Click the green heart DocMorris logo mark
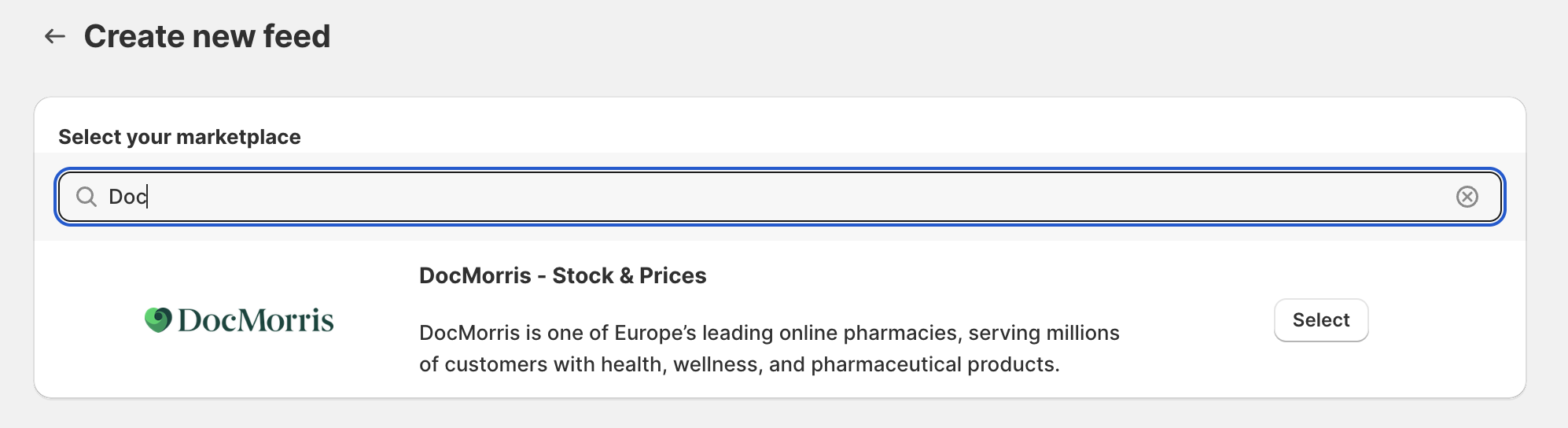The width and height of the screenshot is (1568, 428). coord(158,319)
